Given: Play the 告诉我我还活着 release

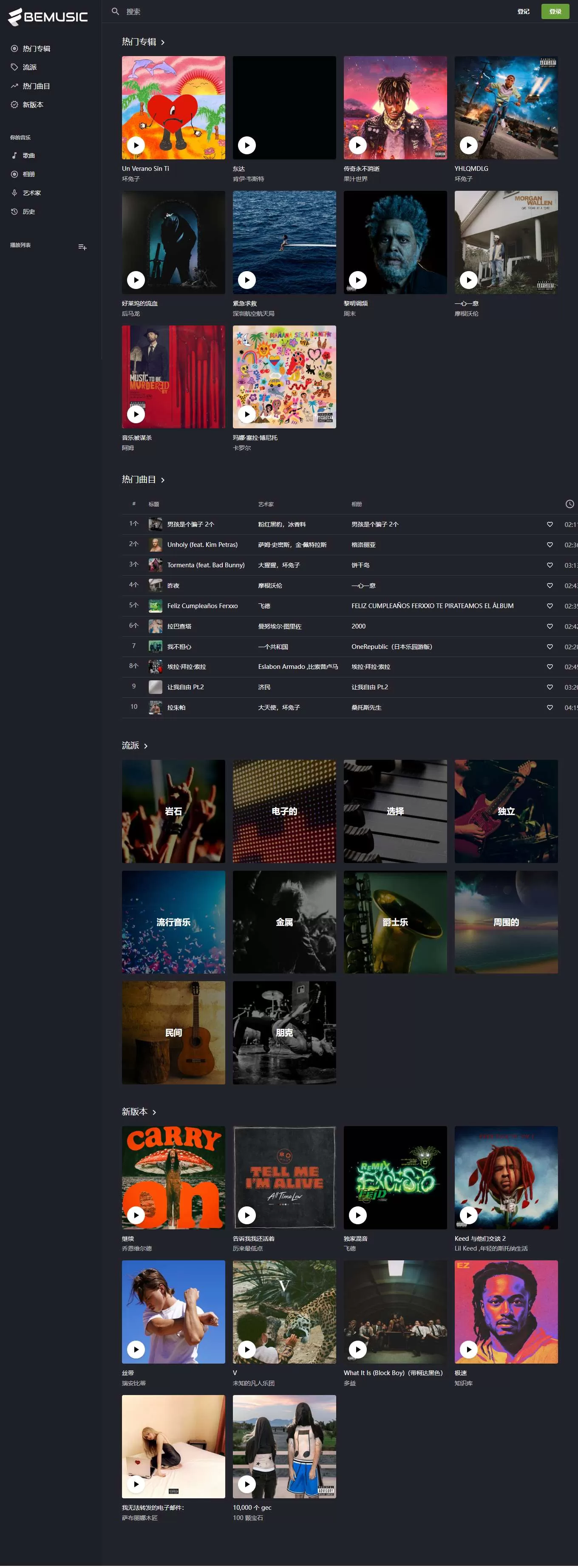Looking at the screenshot, I should (x=246, y=1215).
